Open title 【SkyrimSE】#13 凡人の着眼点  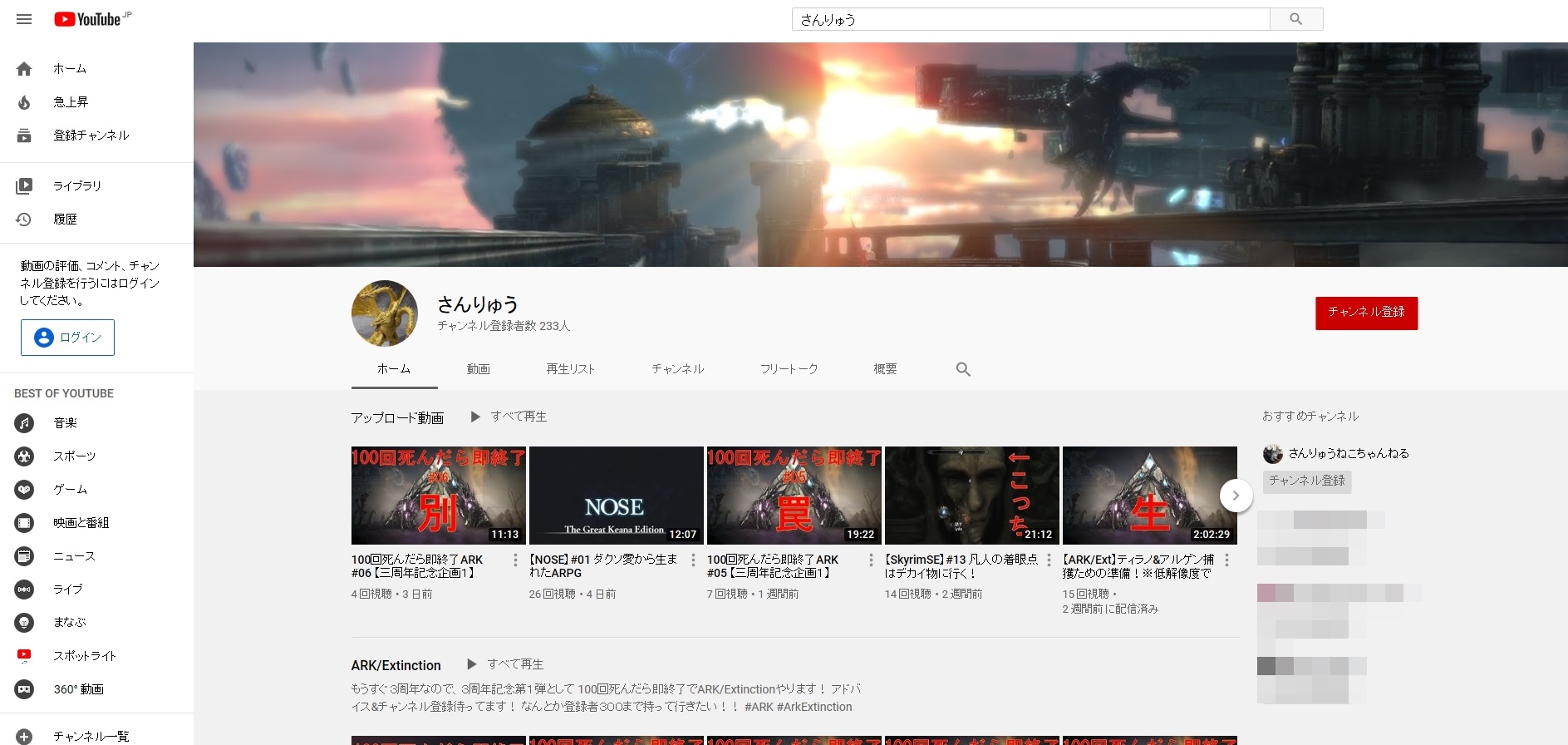click(x=961, y=566)
